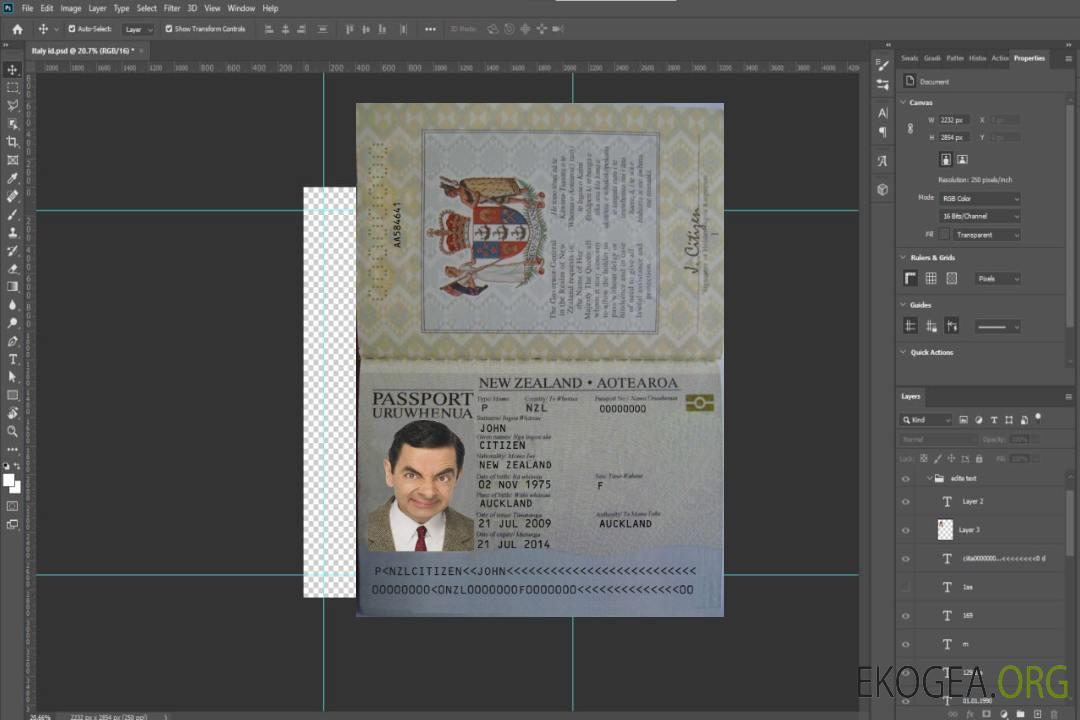Open the Auto-Select Layer dropdown
Viewport: 1080px width, 720px height.
tap(138, 29)
